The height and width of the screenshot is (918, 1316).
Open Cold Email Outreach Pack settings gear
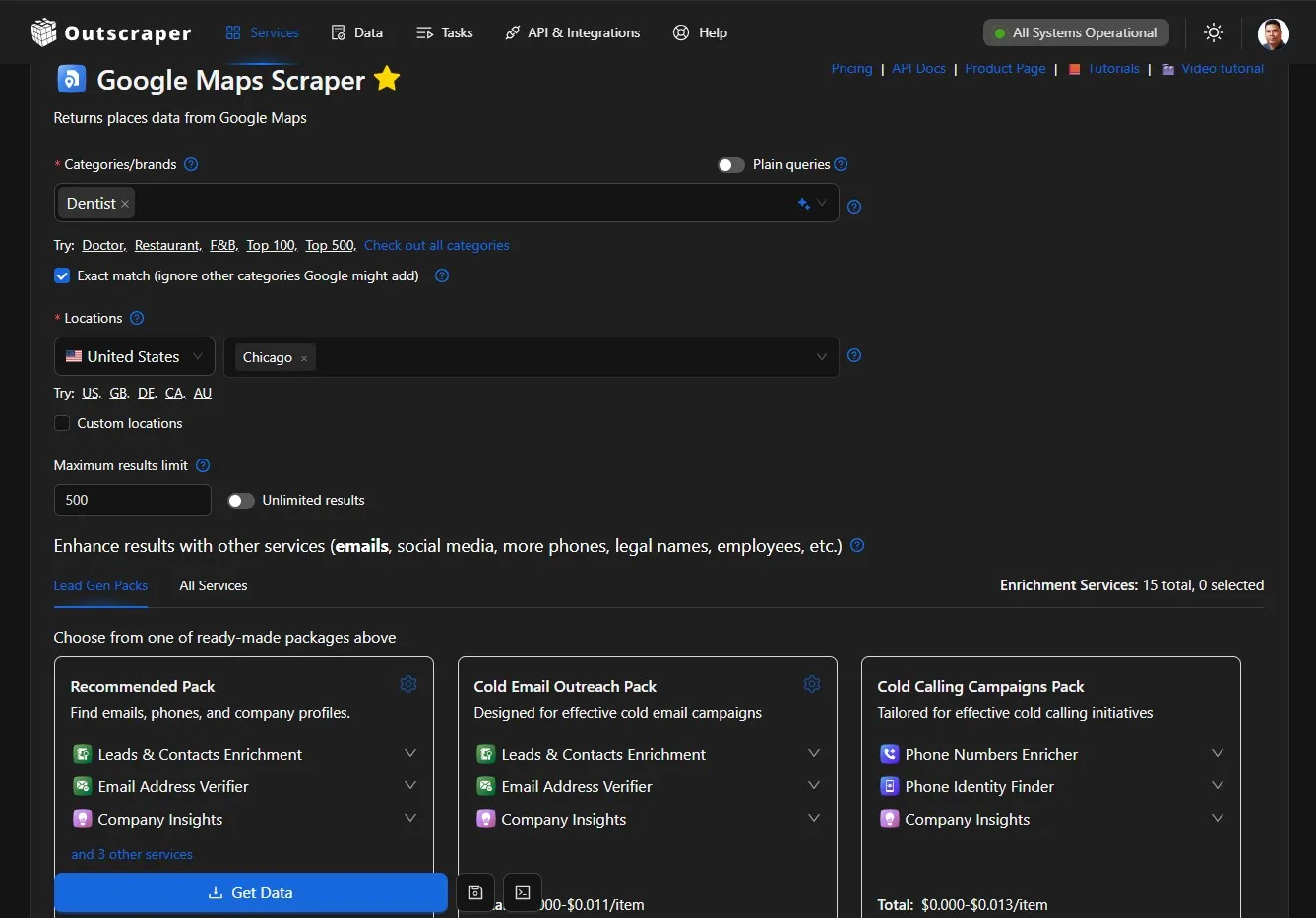[x=812, y=684]
